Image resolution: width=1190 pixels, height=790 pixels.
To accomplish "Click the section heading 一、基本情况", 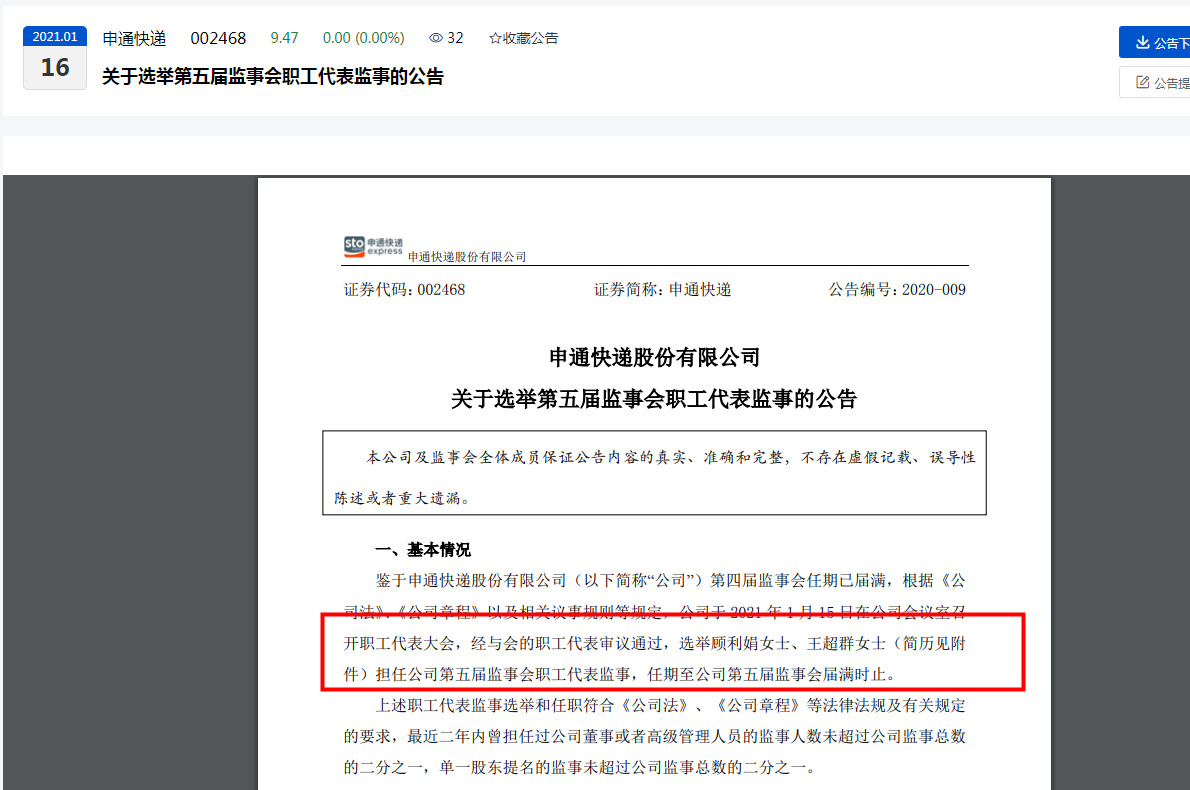I will coord(423,549).
